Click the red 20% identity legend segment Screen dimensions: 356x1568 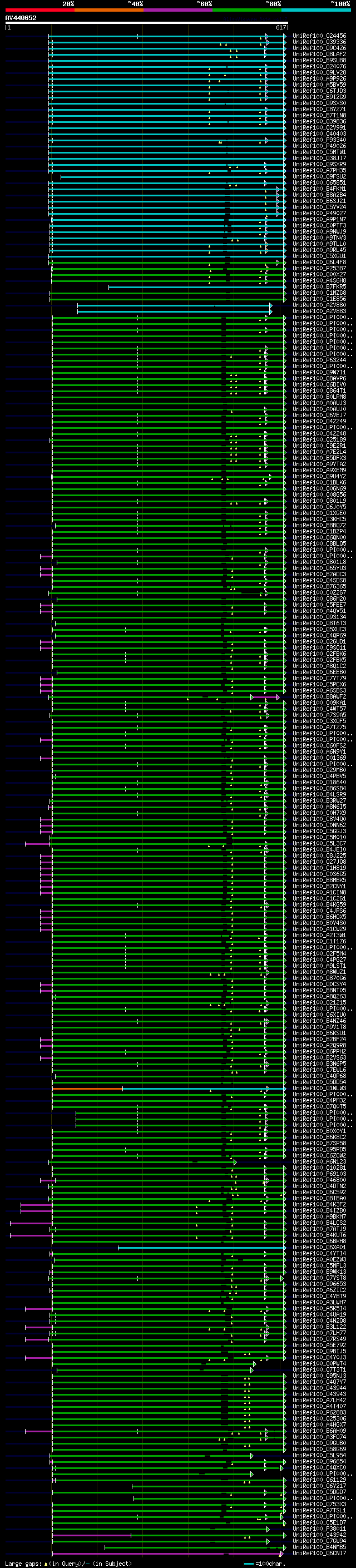(39, 10)
